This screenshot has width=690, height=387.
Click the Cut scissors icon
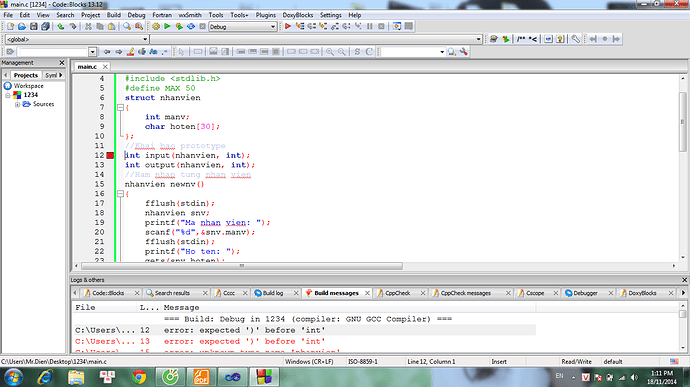[x=88, y=27]
